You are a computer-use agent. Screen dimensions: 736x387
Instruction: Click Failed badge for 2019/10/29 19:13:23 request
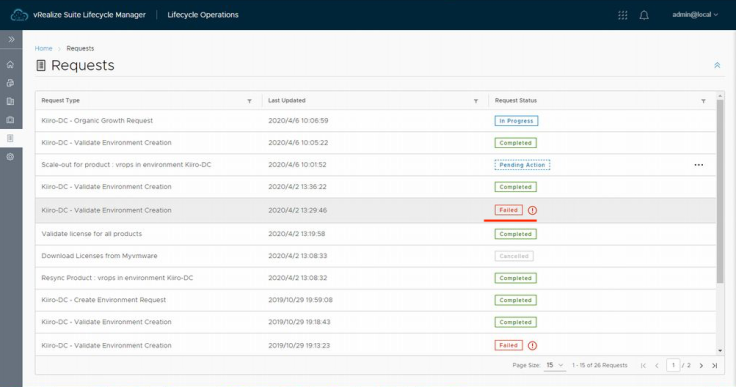click(508, 345)
